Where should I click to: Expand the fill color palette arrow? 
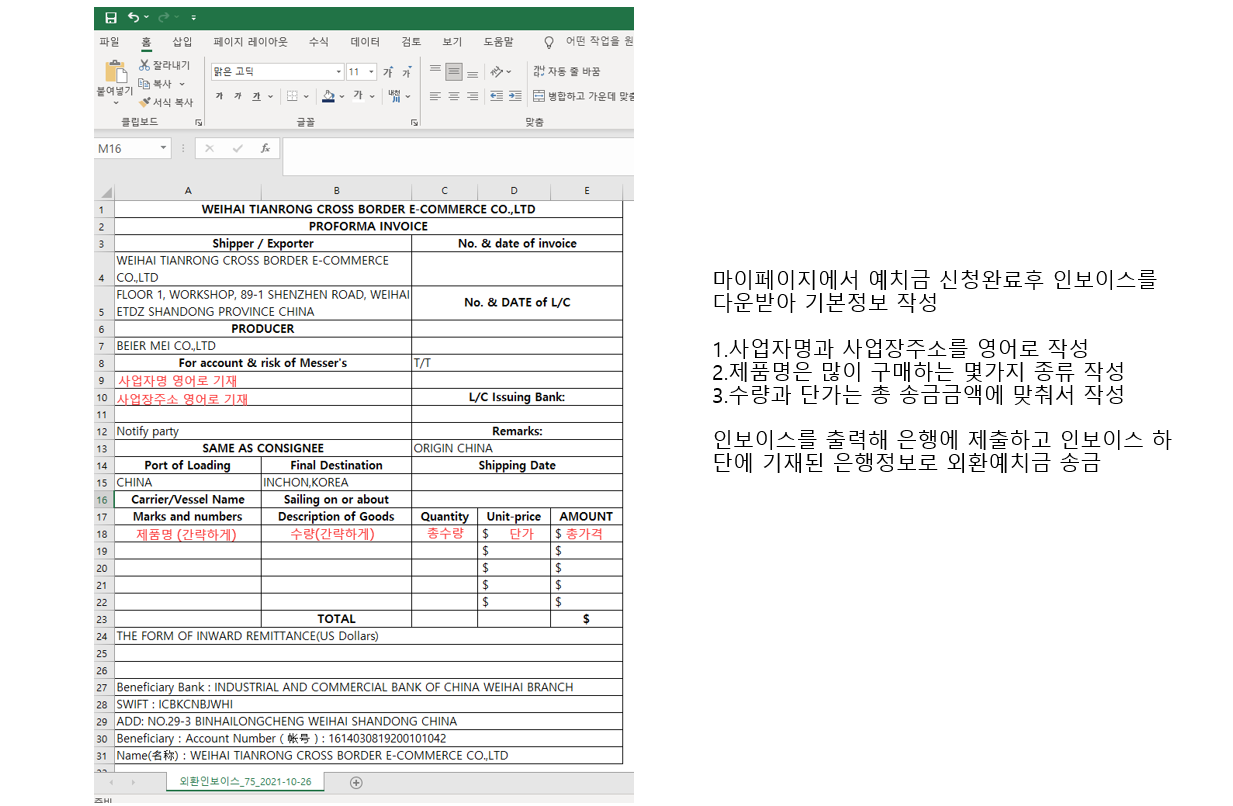click(x=342, y=97)
